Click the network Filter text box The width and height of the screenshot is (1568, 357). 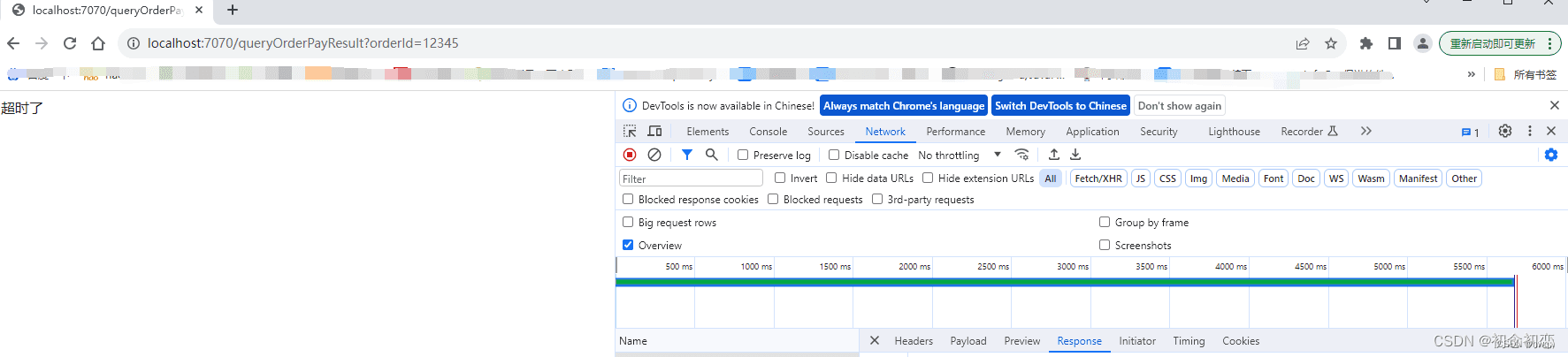691,178
